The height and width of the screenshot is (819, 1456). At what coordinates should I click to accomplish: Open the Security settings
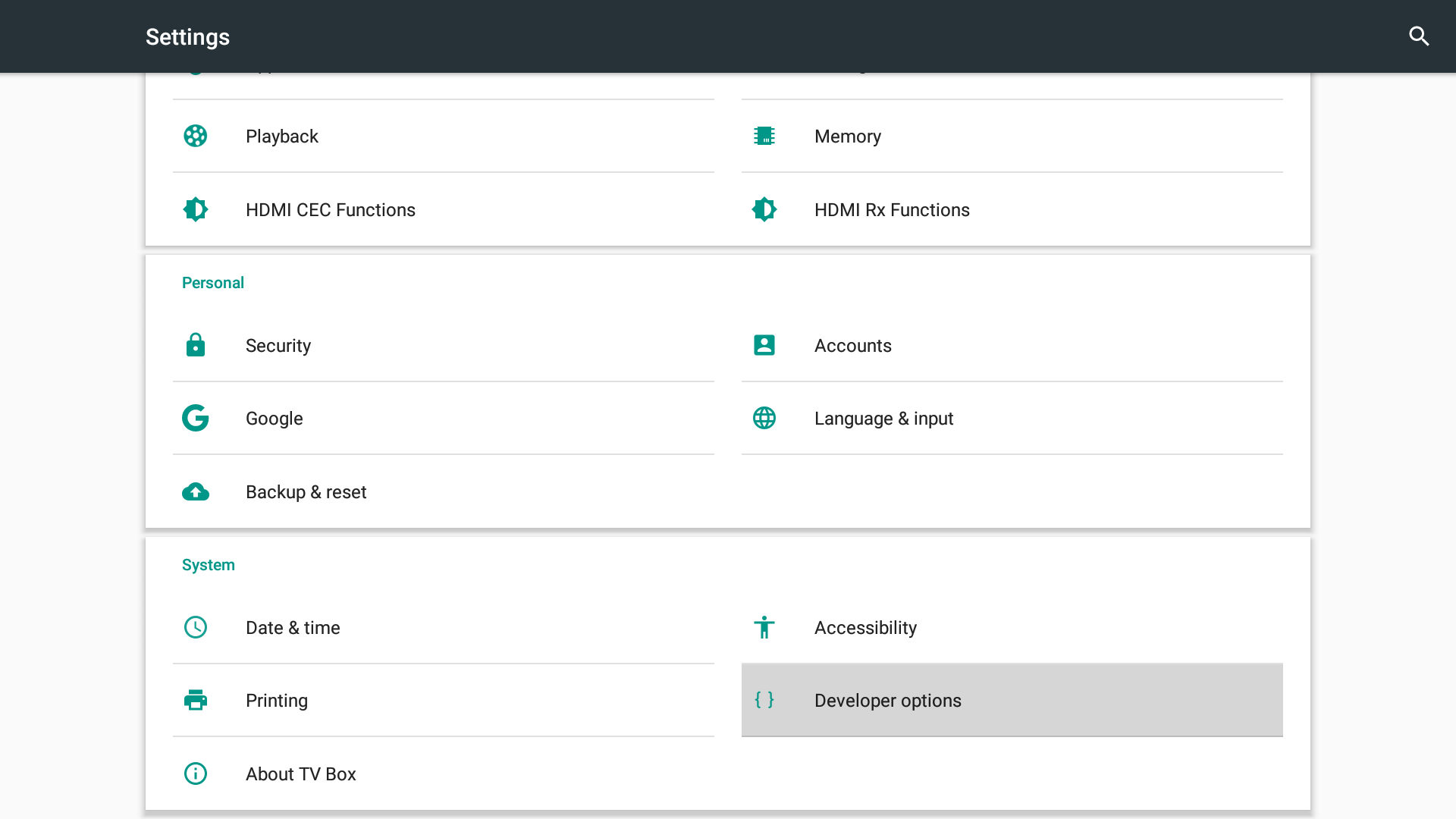[x=278, y=345]
